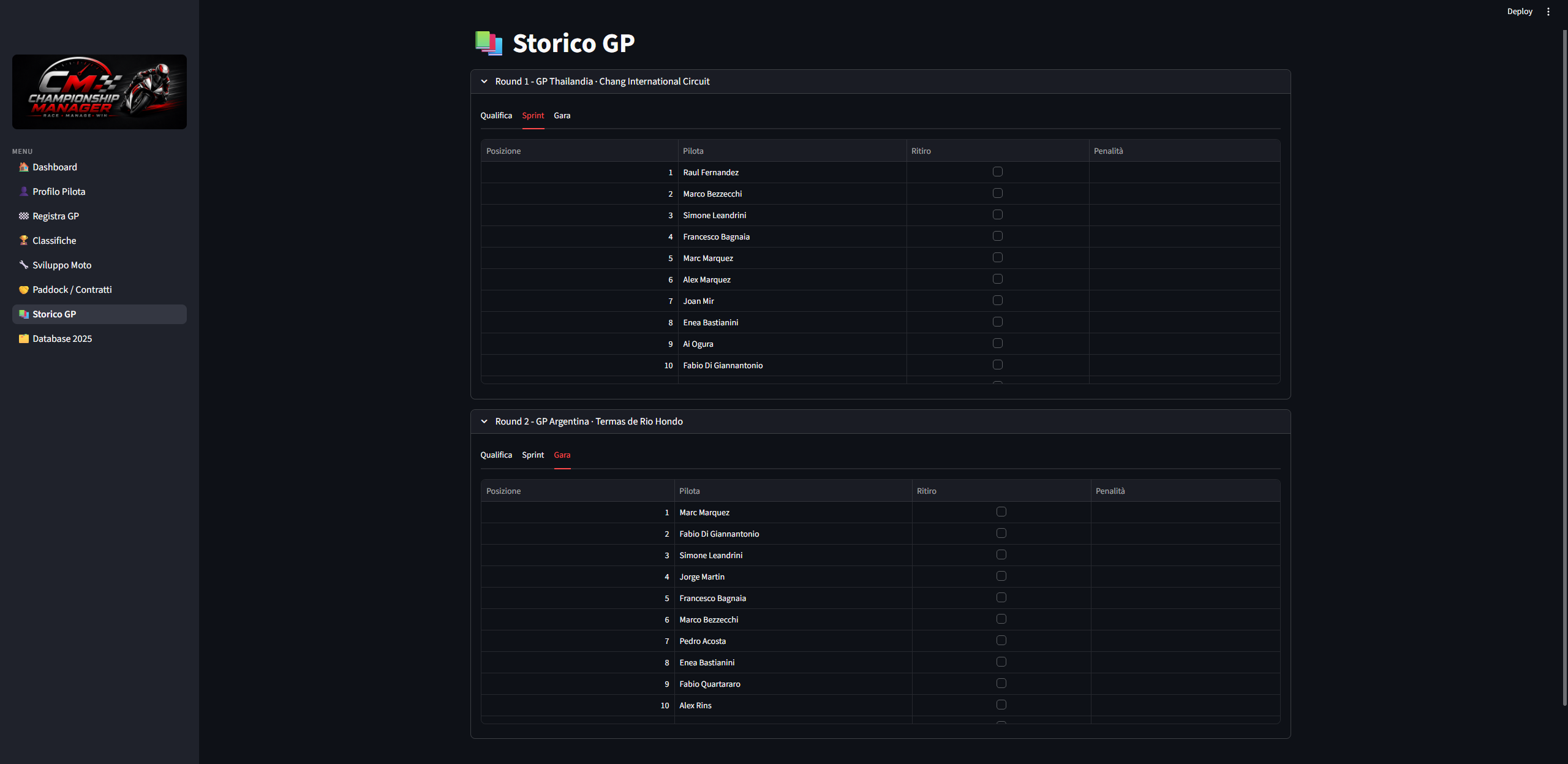Click the Classifiche trophy icon
The width and height of the screenshot is (1568, 764).
click(24, 241)
